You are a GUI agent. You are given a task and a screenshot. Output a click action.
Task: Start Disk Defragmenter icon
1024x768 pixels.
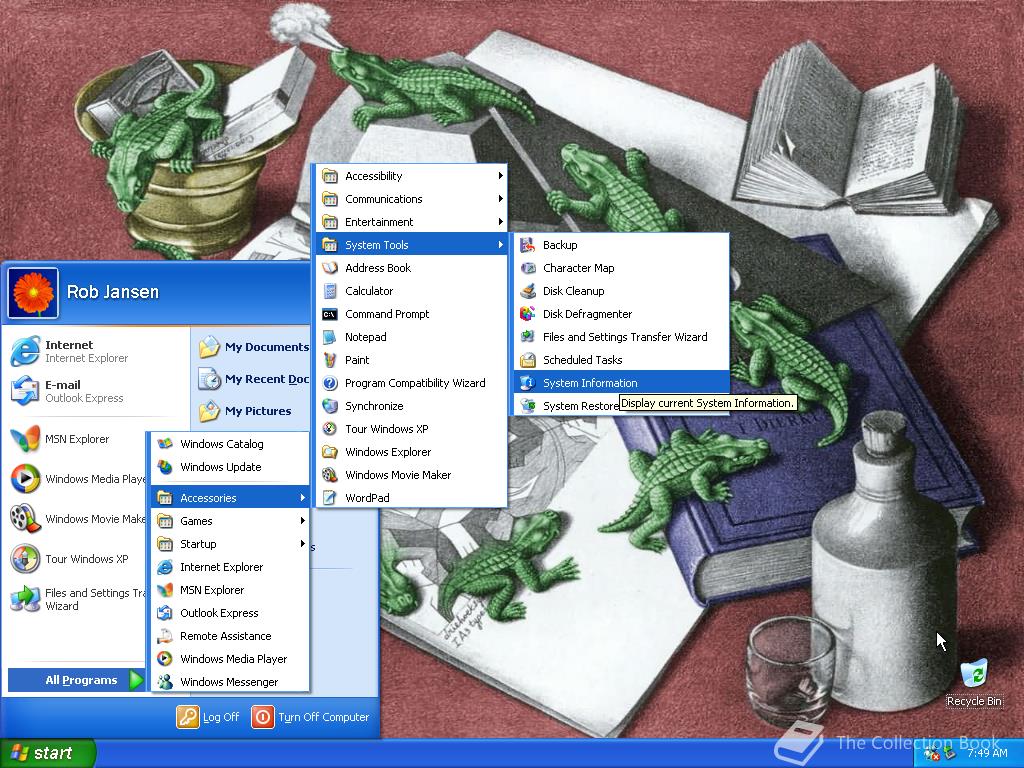click(x=528, y=314)
